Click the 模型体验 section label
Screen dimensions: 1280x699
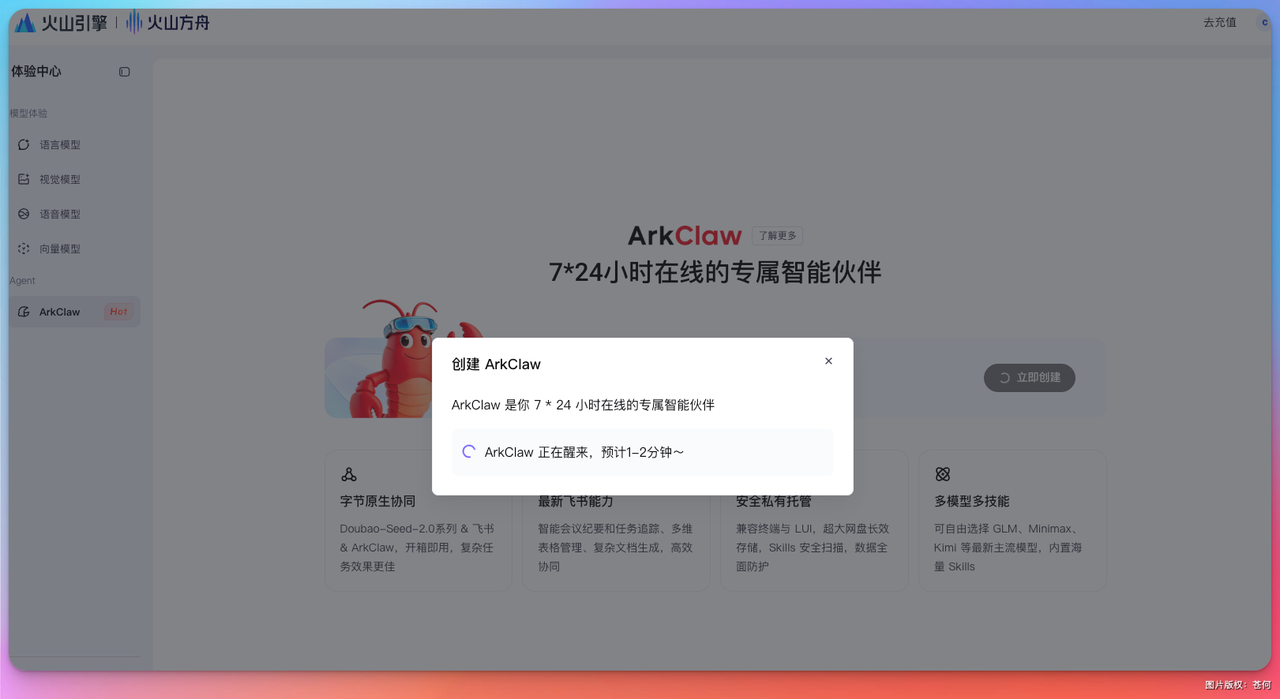pos(29,113)
